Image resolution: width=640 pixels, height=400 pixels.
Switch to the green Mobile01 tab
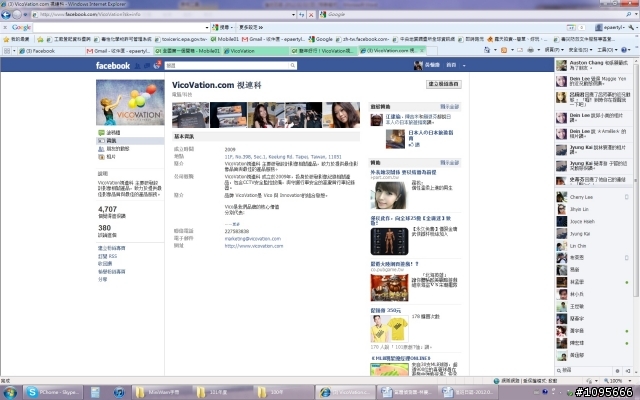pos(188,51)
